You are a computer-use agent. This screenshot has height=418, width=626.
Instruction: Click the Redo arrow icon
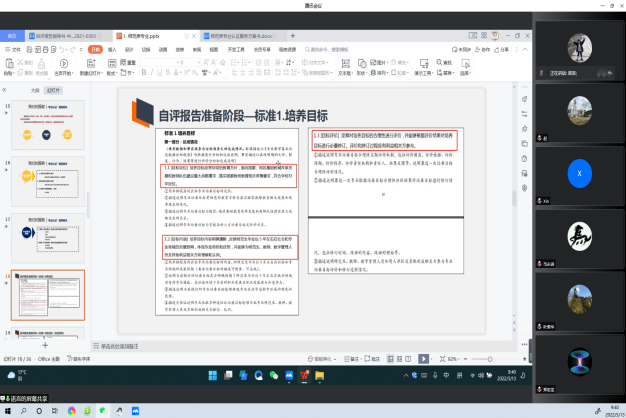click(72, 50)
